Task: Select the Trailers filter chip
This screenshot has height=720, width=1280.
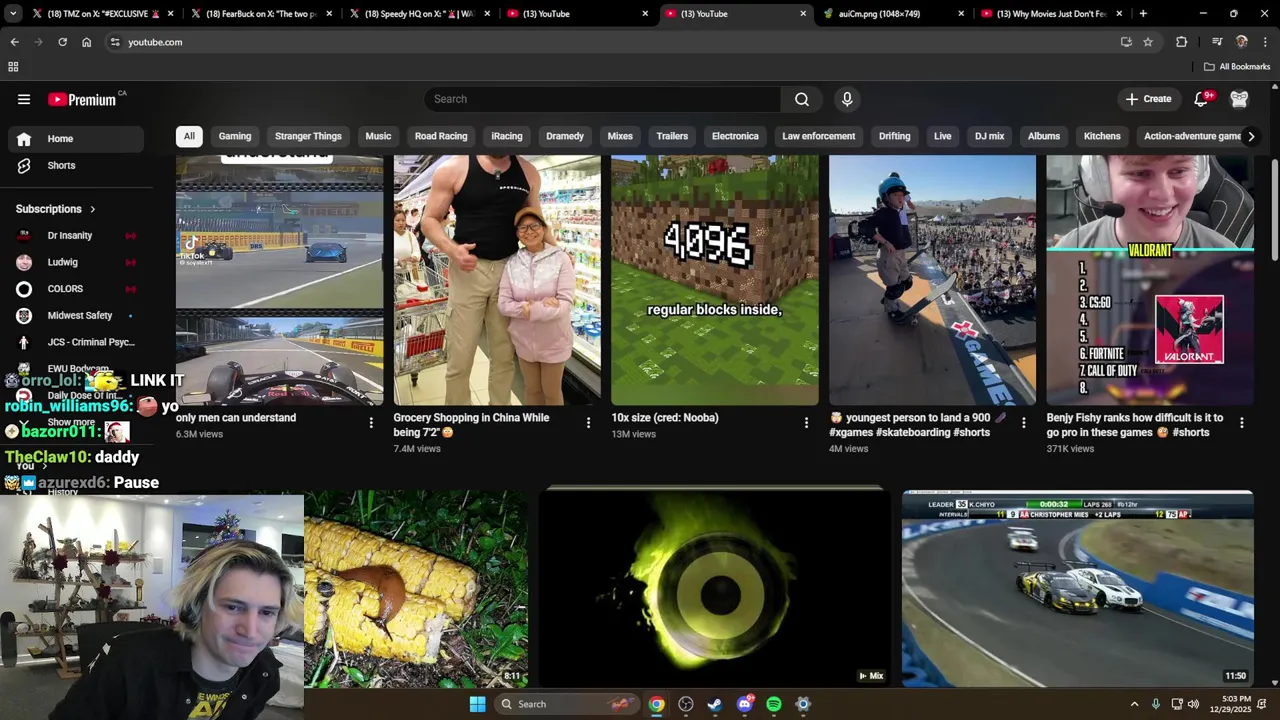Action: 672,136
